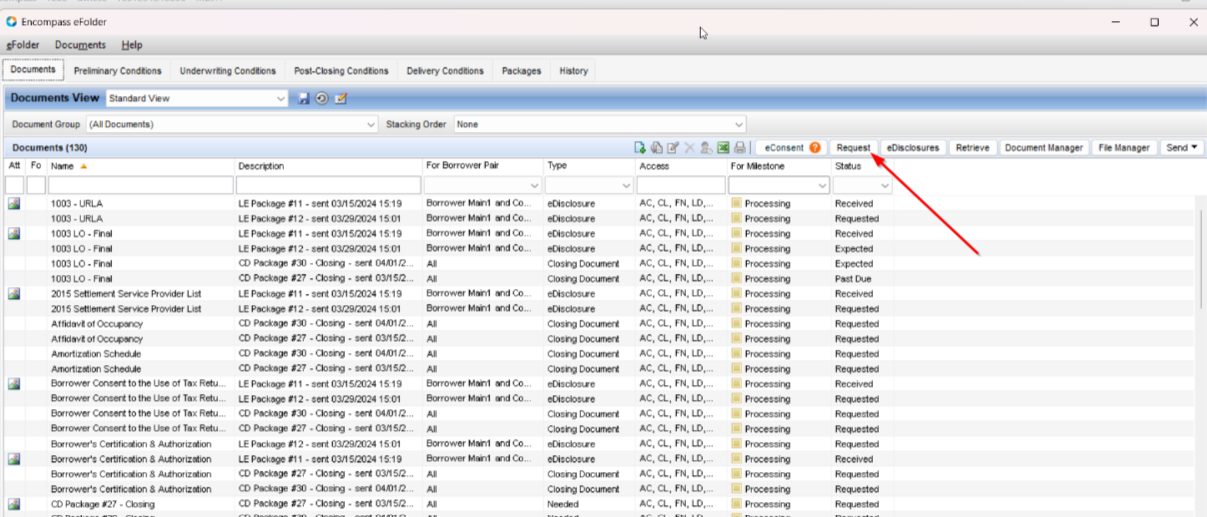Click attachment icon on received Borrower Consent row
The image size is (1207, 517).
[x=14, y=383]
